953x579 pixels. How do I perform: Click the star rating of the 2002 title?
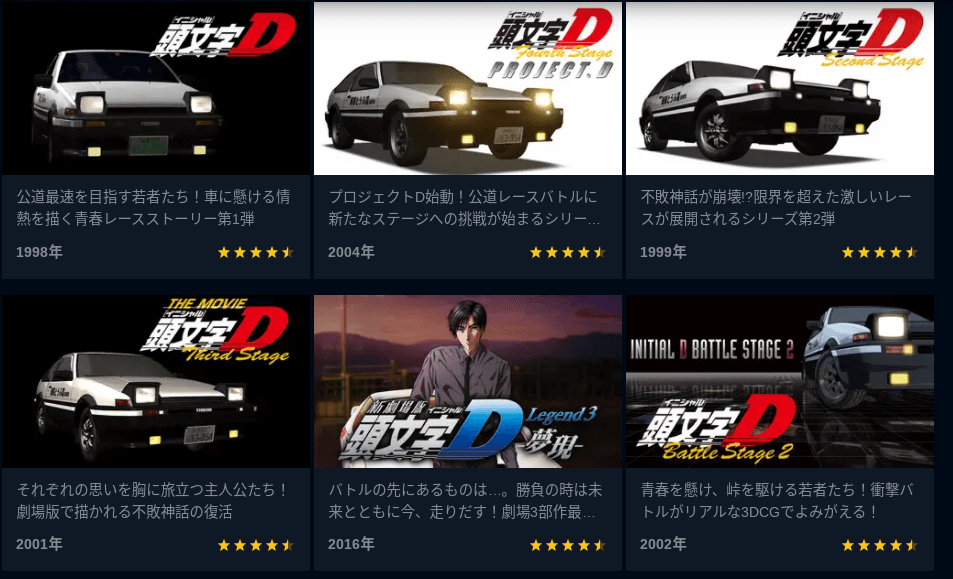879,545
